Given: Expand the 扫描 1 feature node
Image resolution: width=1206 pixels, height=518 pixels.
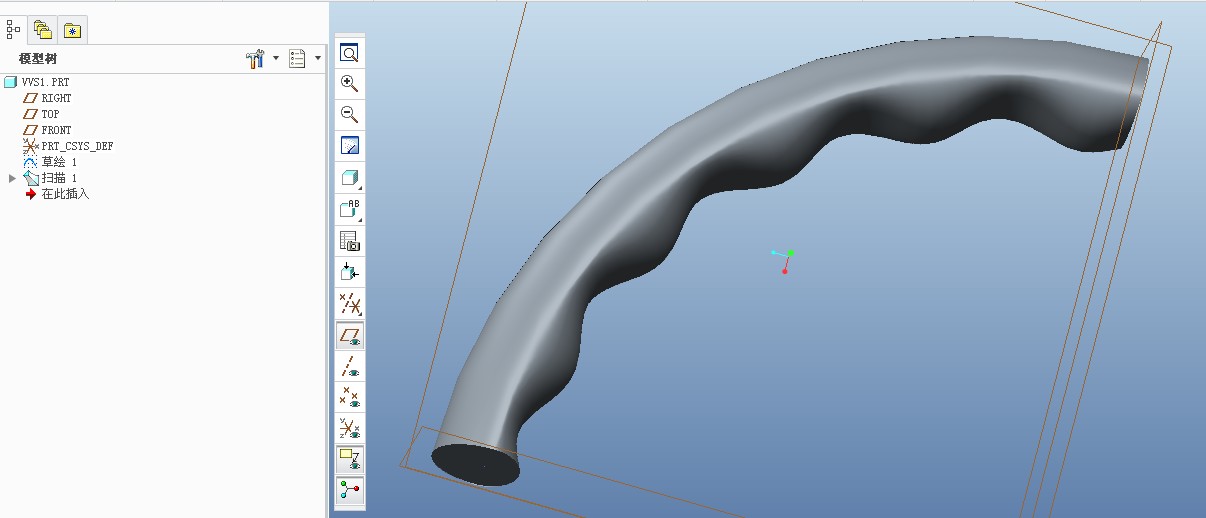Looking at the screenshot, I should [x=13, y=178].
